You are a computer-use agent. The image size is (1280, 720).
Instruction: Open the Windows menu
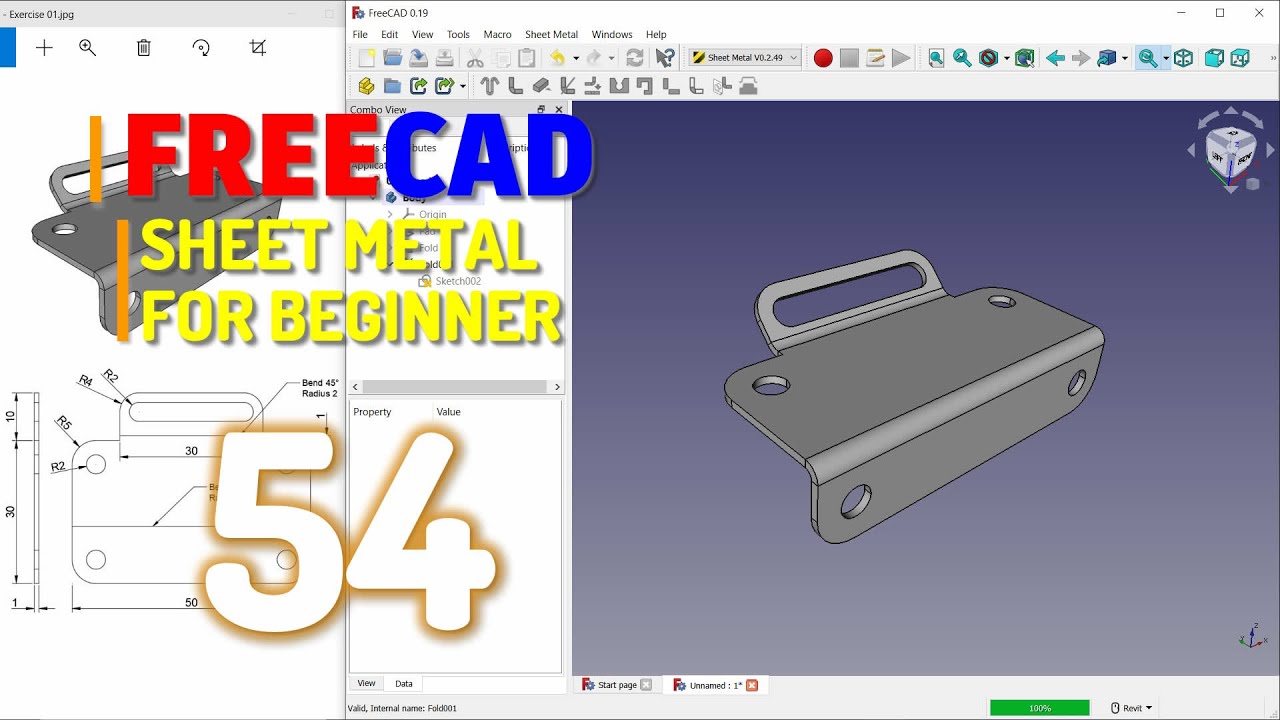(612, 34)
